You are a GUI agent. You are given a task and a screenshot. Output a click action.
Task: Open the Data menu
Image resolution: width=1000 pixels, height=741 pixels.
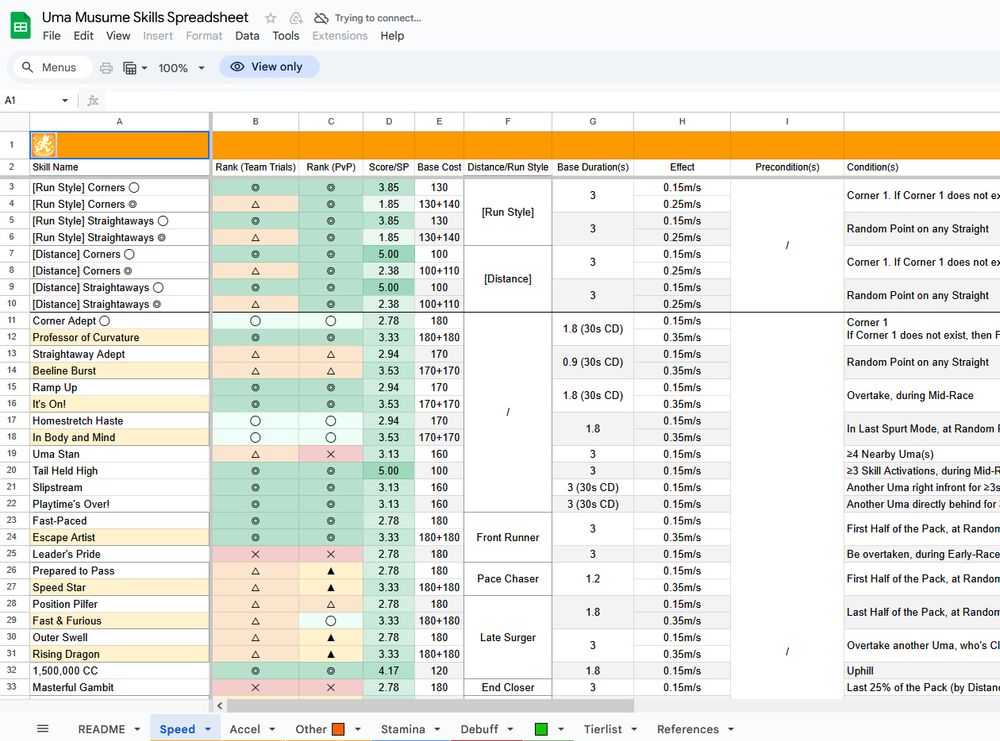coord(247,36)
